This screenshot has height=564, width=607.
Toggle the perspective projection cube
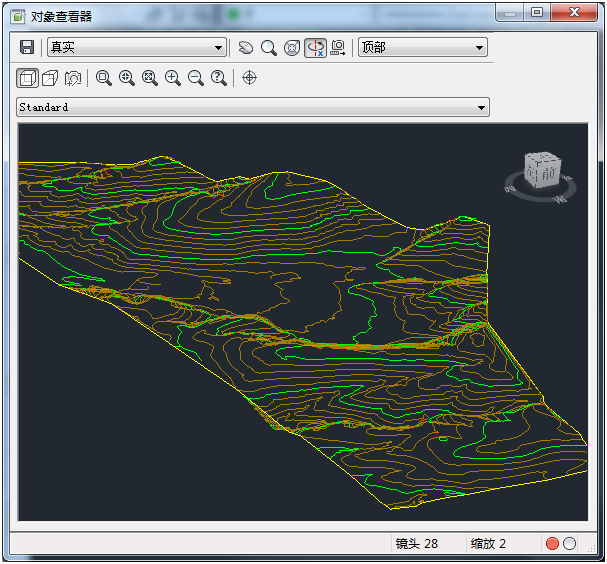point(49,78)
